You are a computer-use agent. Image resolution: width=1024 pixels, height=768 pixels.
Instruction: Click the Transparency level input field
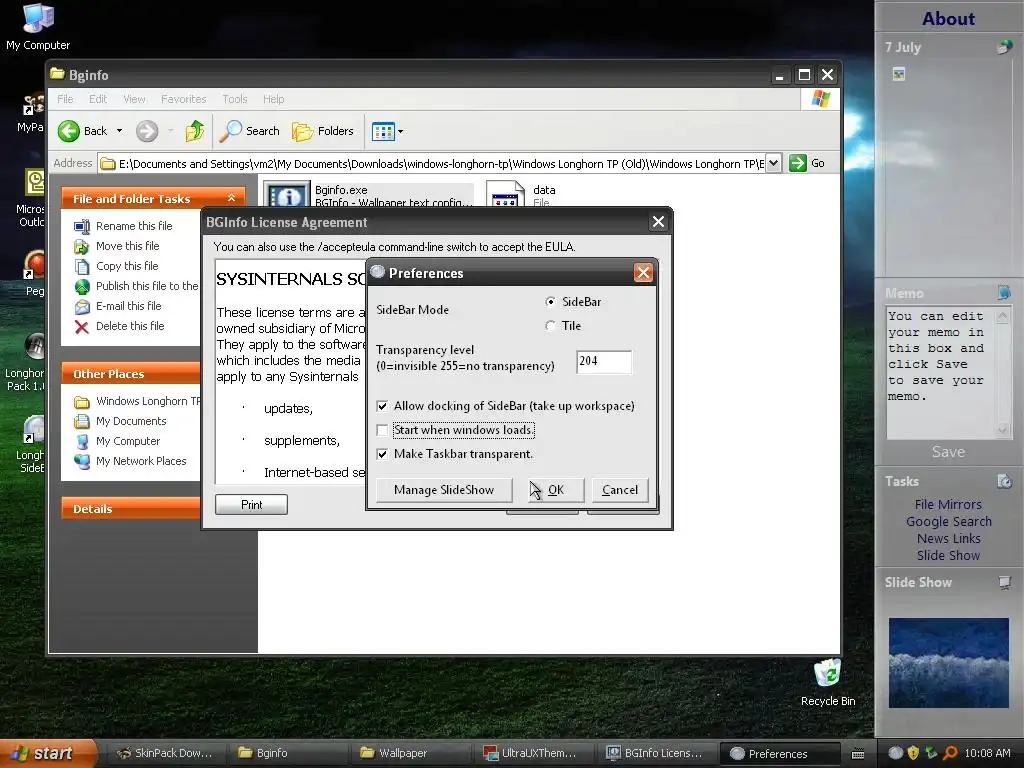[604, 361]
